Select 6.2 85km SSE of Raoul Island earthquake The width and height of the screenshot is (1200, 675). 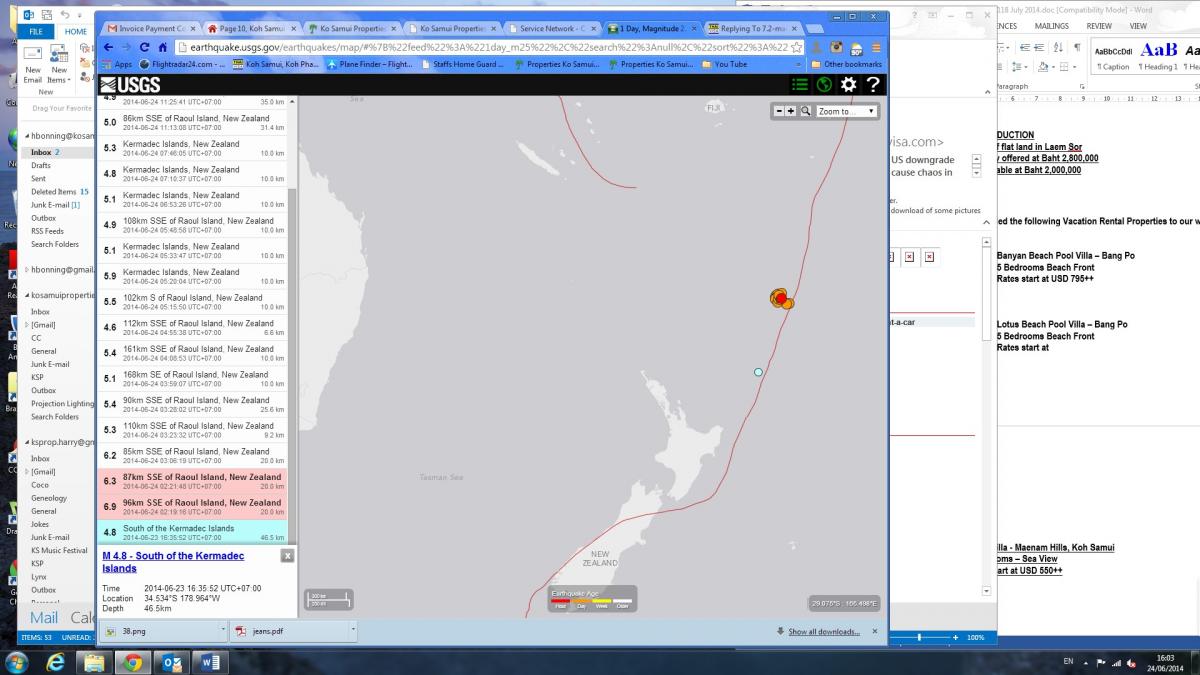pyautogui.click(x=192, y=456)
